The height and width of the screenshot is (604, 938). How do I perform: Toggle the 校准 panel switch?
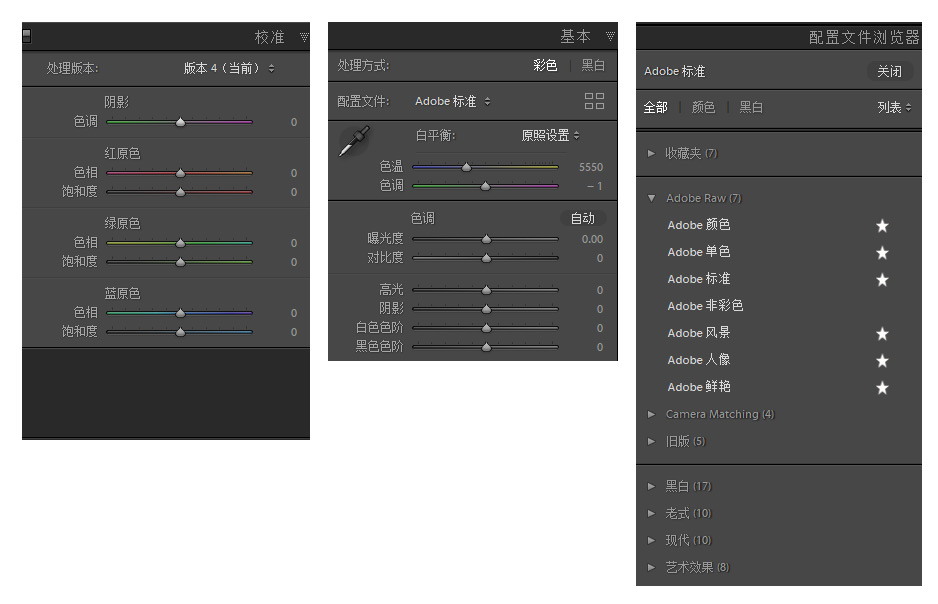(x=26, y=36)
